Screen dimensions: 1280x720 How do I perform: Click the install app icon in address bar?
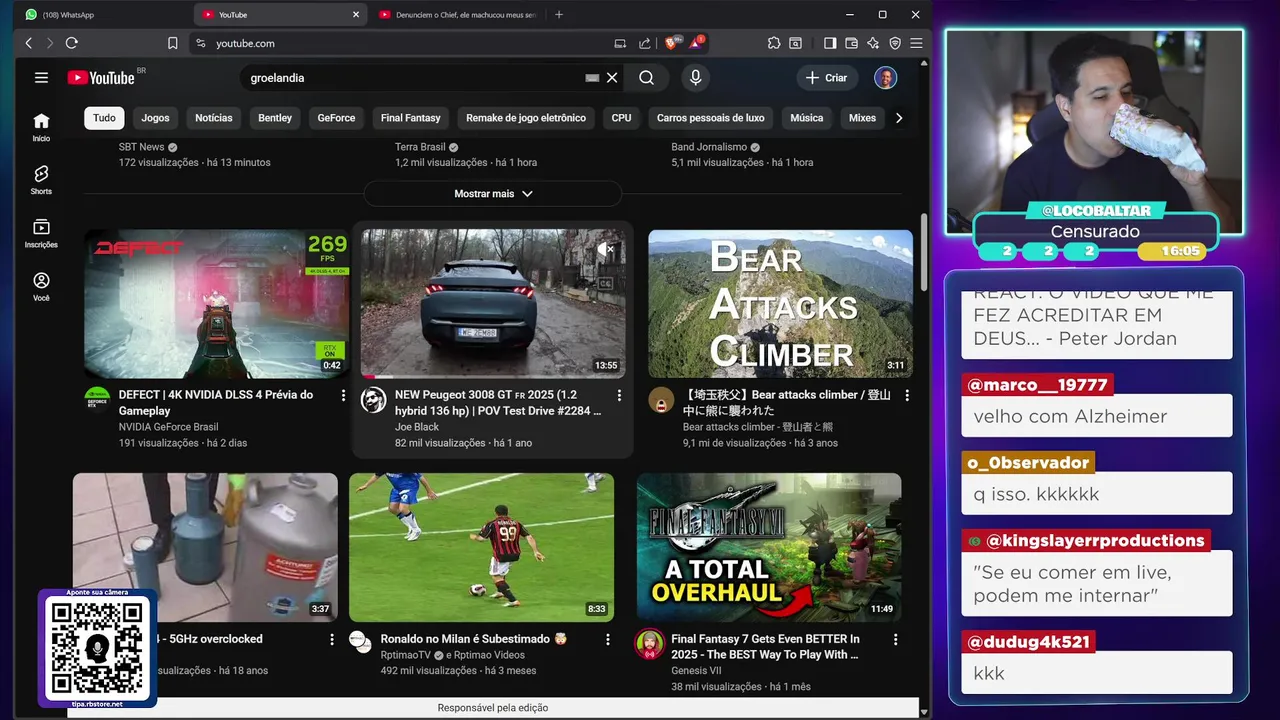pos(620,43)
